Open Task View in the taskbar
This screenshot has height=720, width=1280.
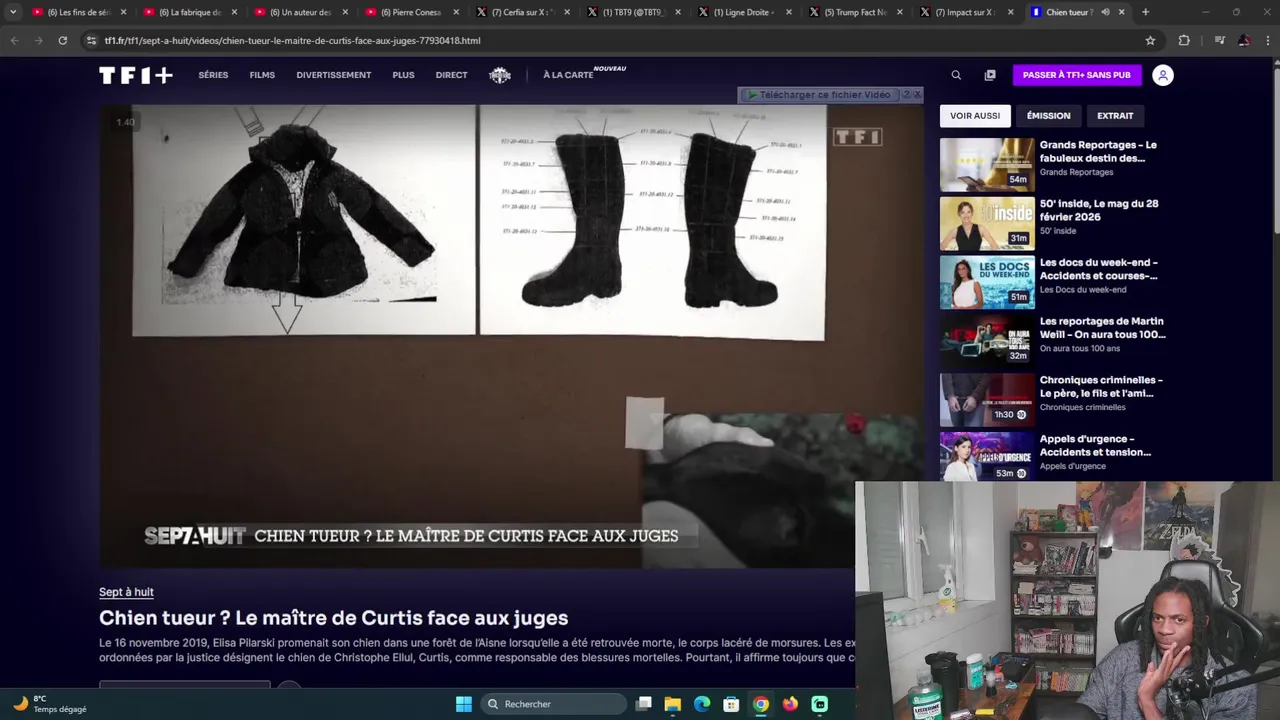(644, 704)
